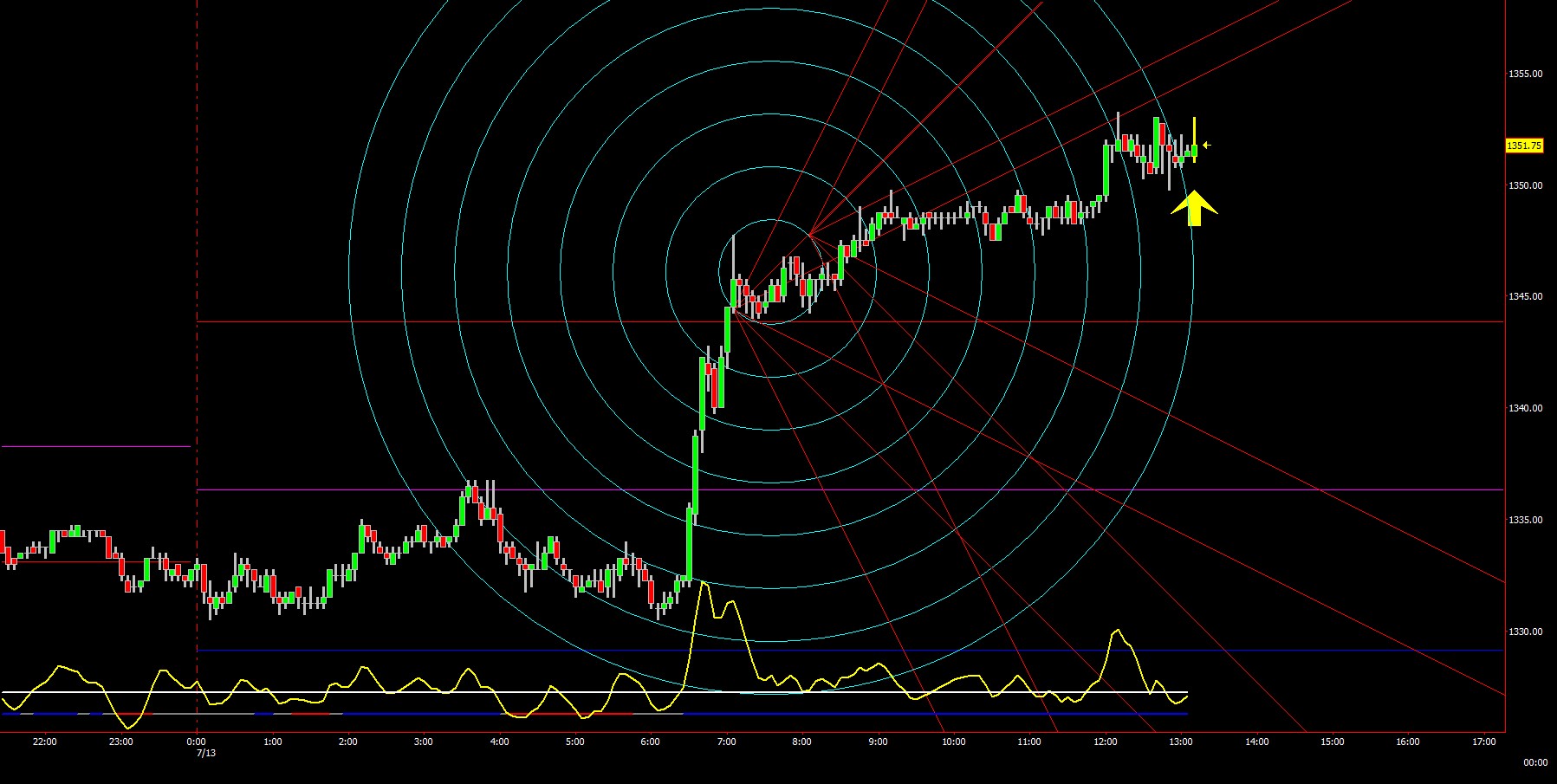This screenshot has height=784, width=1557.
Task: Click the 00:00 countdown timer text
Action: pyautogui.click(x=1534, y=762)
